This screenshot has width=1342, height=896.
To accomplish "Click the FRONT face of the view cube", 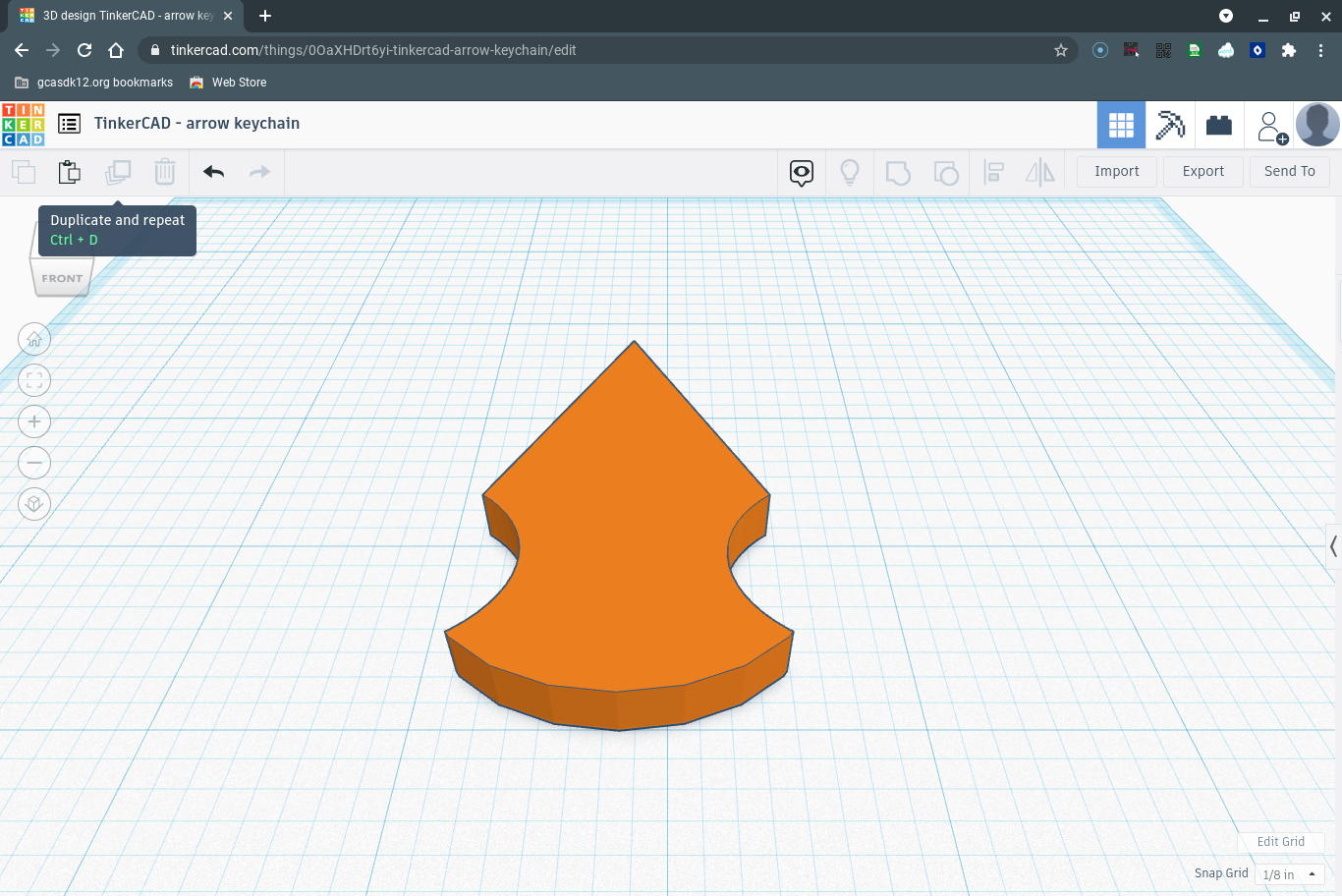I will 62,278.
